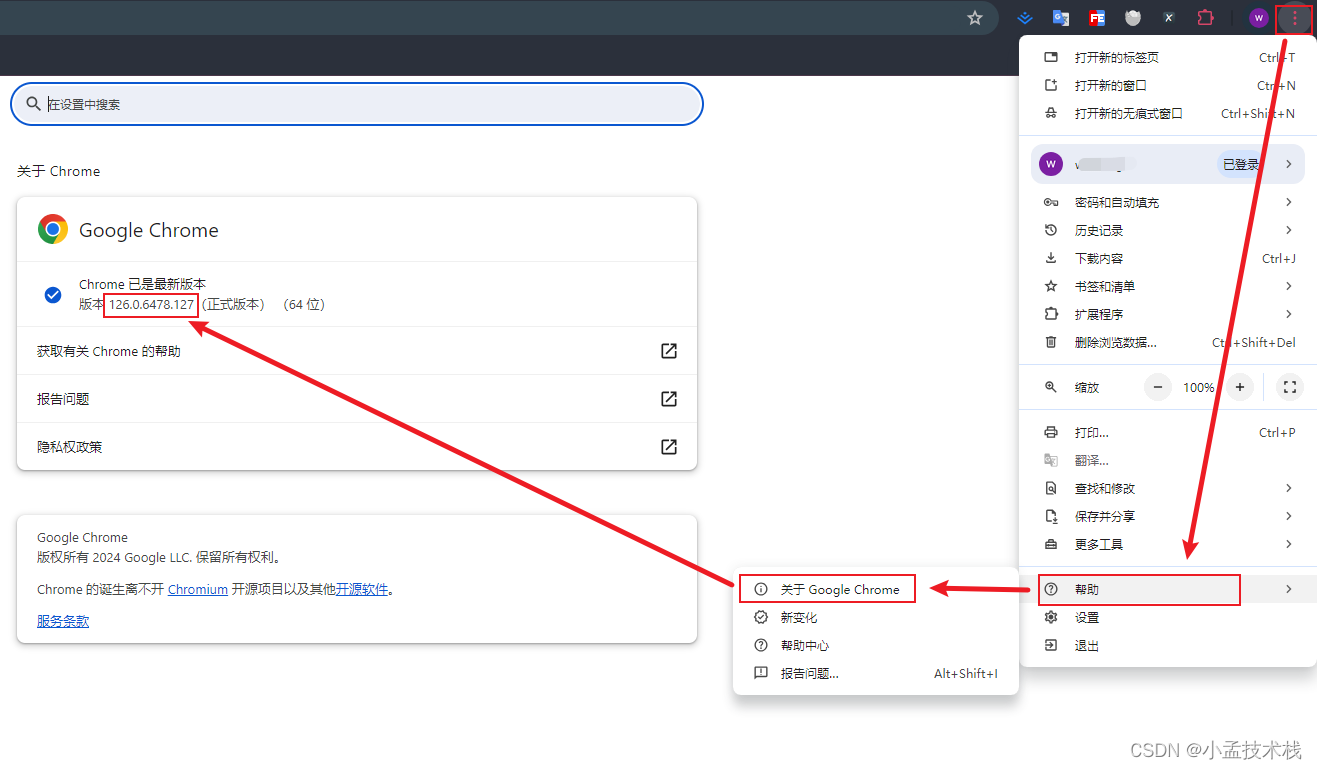This screenshot has width=1317, height=769.
Task: Expand the 历史记录 submenu arrow
Action: coord(1289,230)
